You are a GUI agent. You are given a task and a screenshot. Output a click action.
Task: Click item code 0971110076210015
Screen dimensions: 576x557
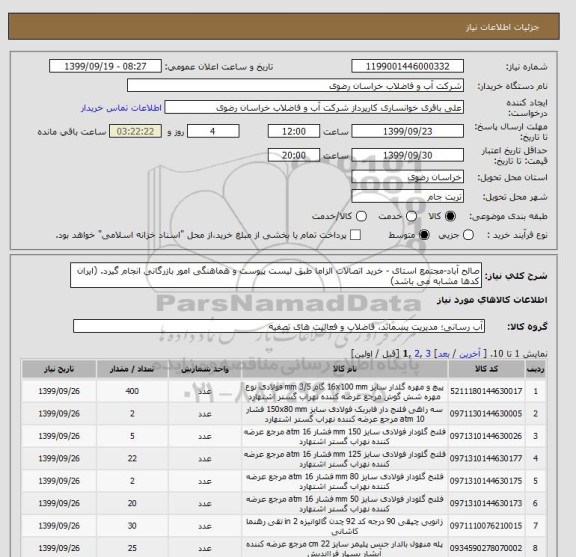pyautogui.click(x=486, y=526)
